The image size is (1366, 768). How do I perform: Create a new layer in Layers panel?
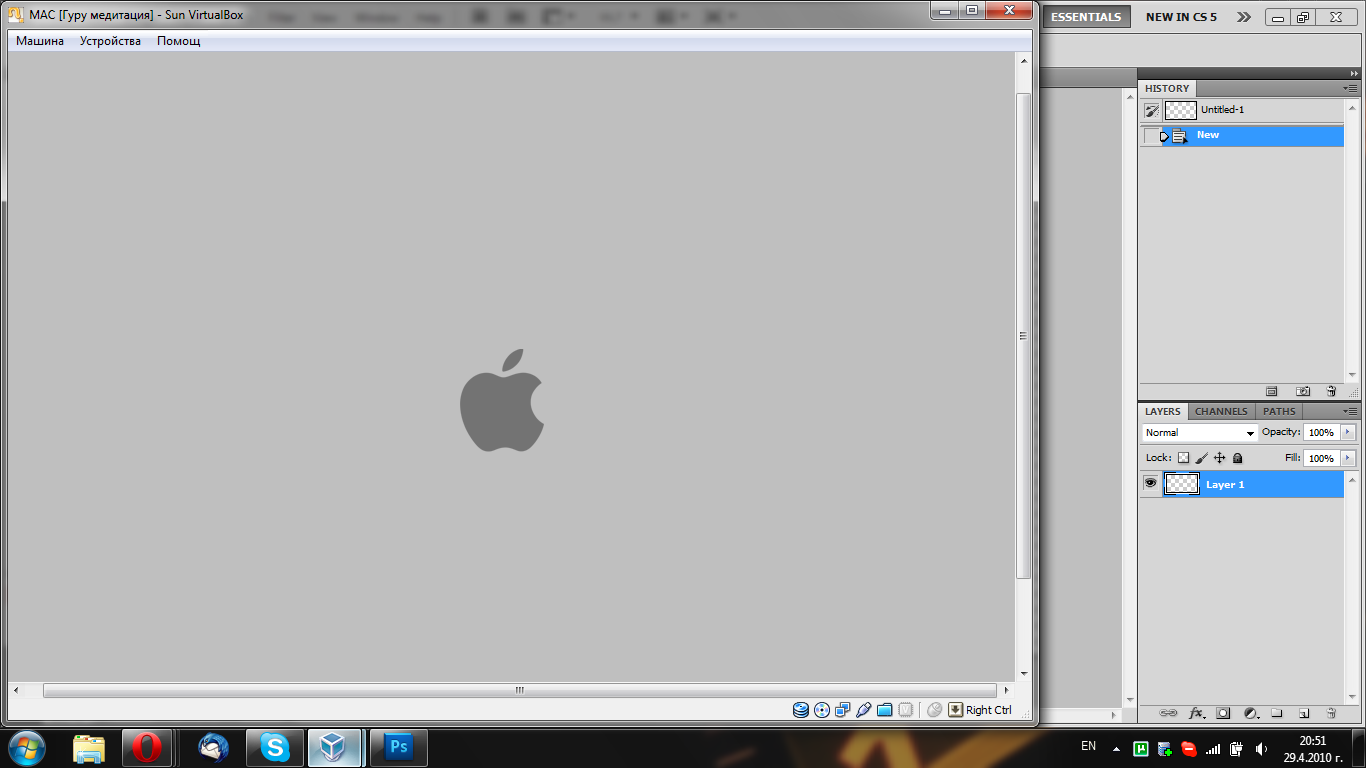click(x=1304, y=713)
